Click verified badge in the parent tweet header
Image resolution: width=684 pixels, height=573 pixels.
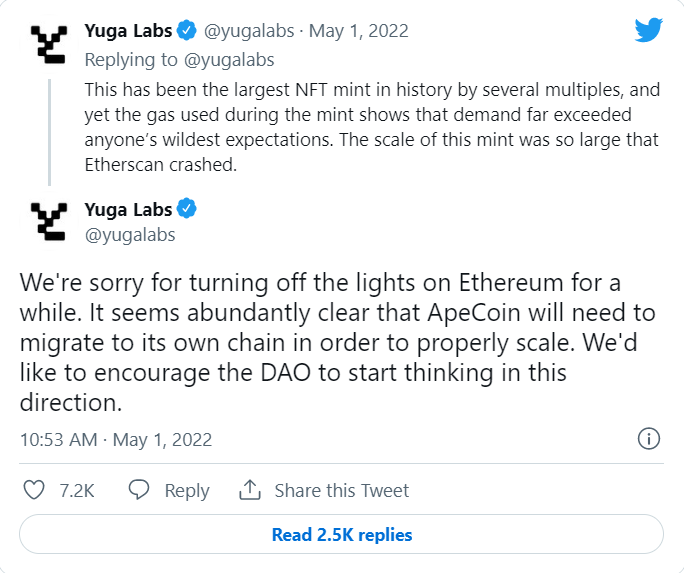[188, 30]
